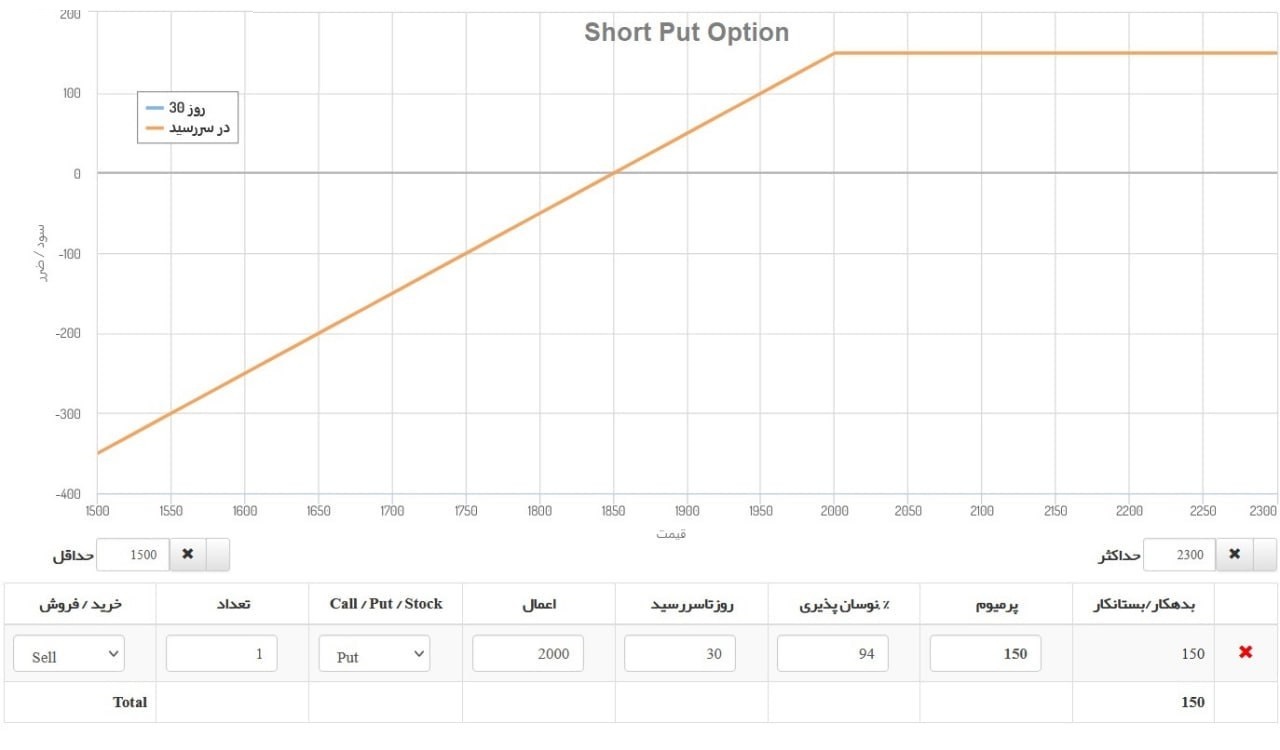Click the premium field showing 150

coord(985,653)
